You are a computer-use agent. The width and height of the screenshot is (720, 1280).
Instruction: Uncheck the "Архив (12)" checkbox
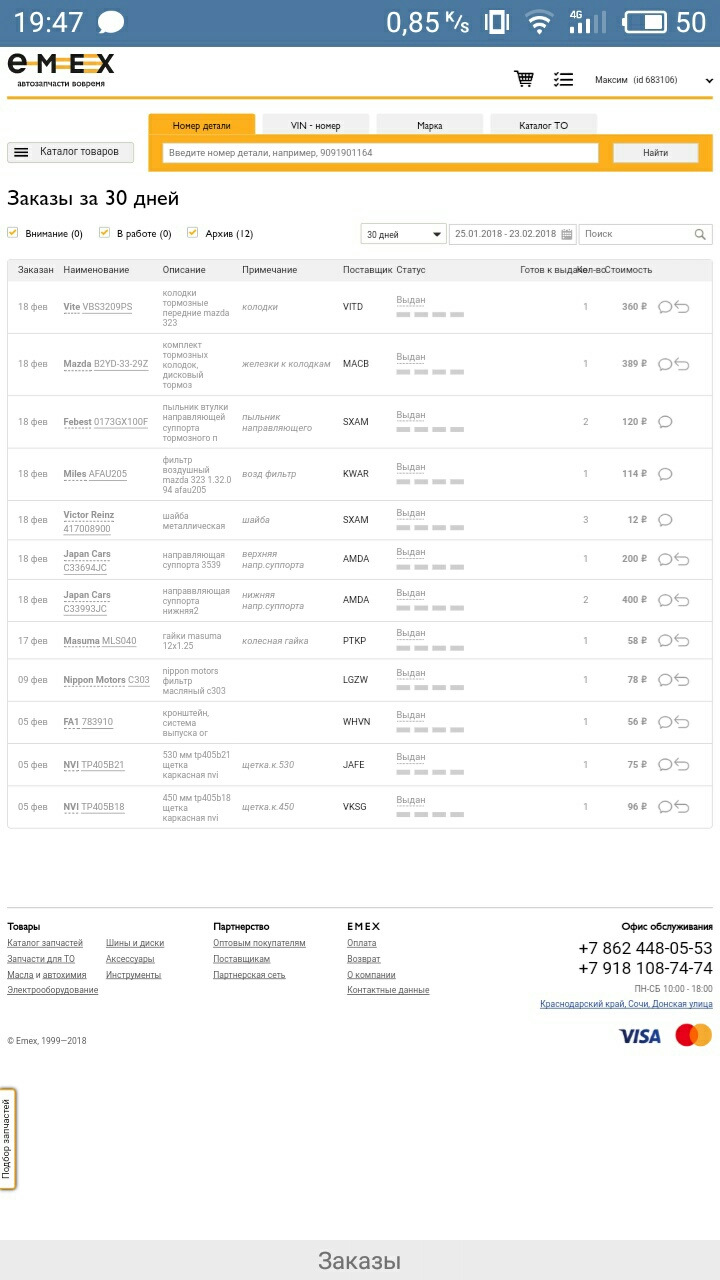coord(193,233)
